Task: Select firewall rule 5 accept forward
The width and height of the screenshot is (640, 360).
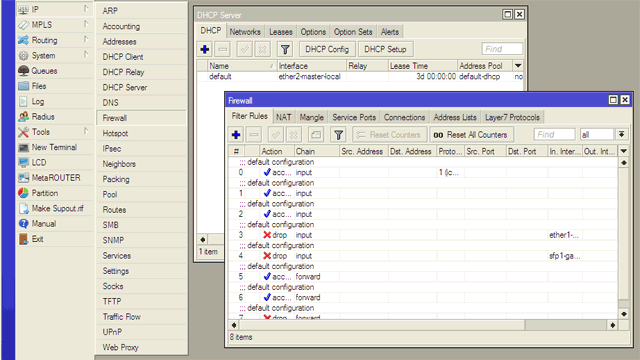Action: click(x=422, y=277)
